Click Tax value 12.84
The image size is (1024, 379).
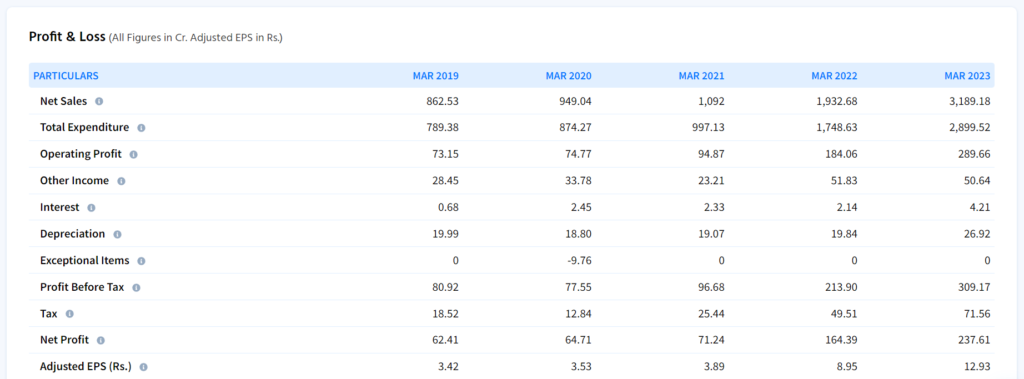(579, 313)
